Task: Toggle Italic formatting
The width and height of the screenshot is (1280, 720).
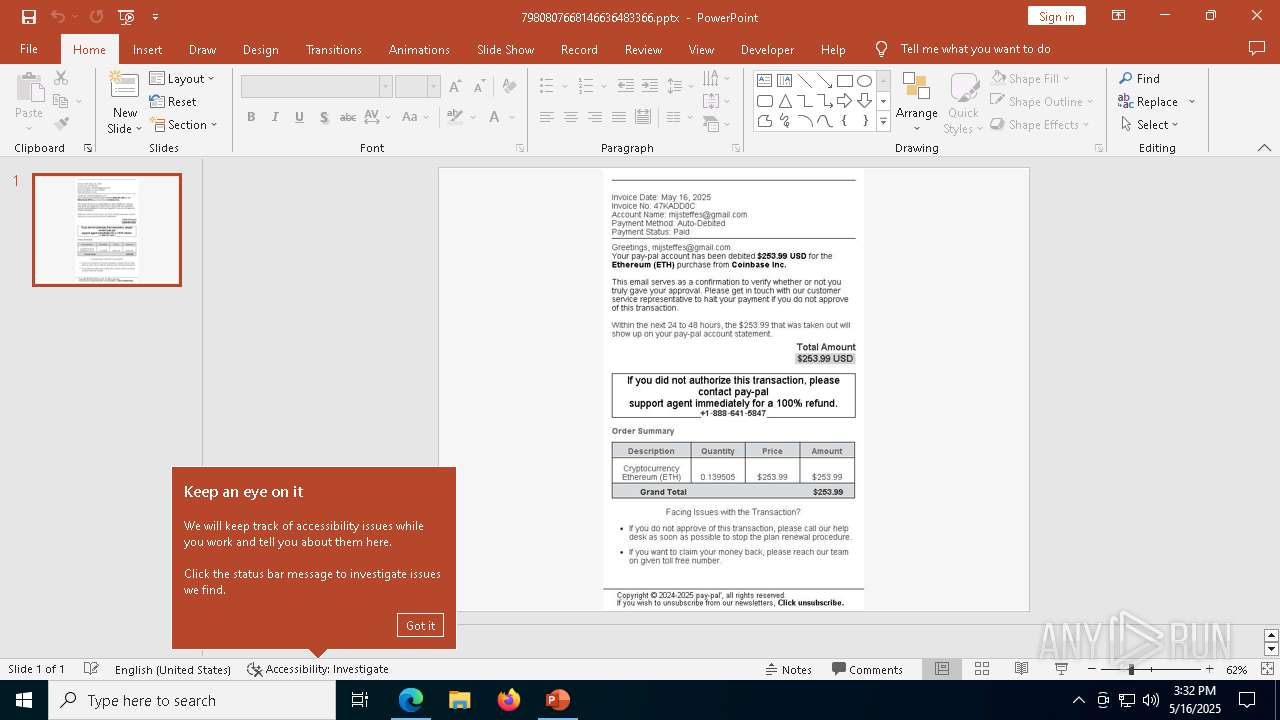Action: click(275, 117)
